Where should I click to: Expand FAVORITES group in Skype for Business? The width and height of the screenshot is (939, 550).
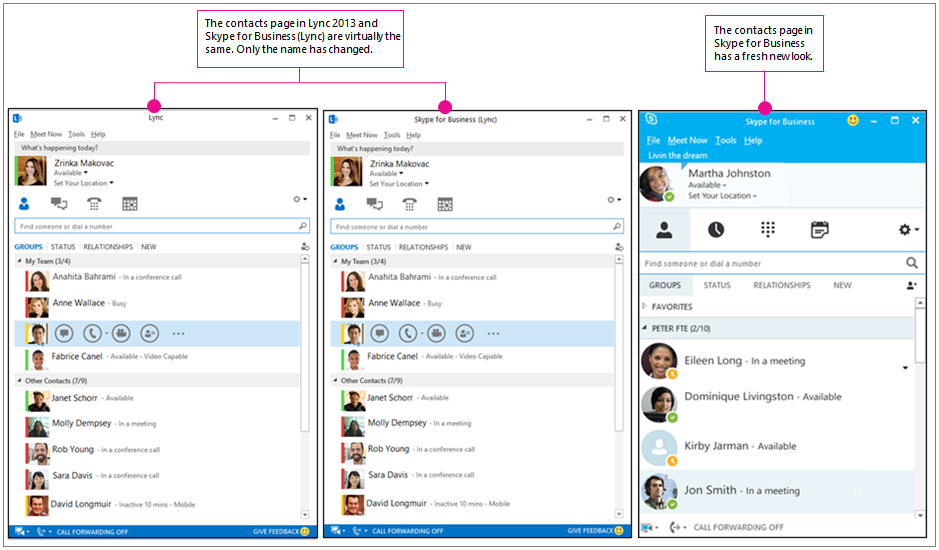click(645, 306)
